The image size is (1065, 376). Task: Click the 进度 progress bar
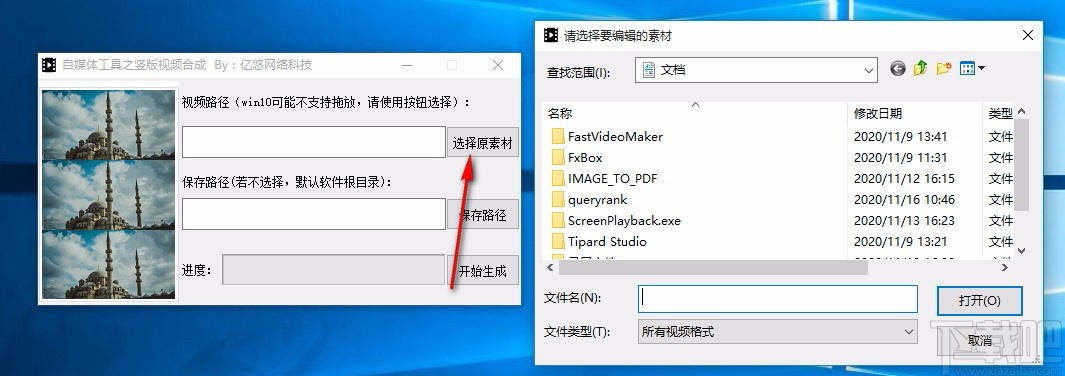click(x=333, y=269)
